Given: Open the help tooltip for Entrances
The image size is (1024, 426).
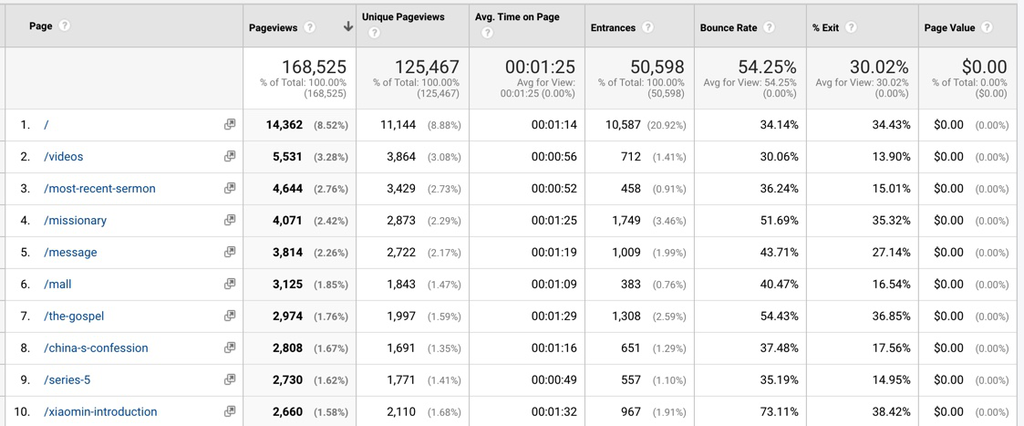Looking at the screenshot, I should (x=648, y=28).
